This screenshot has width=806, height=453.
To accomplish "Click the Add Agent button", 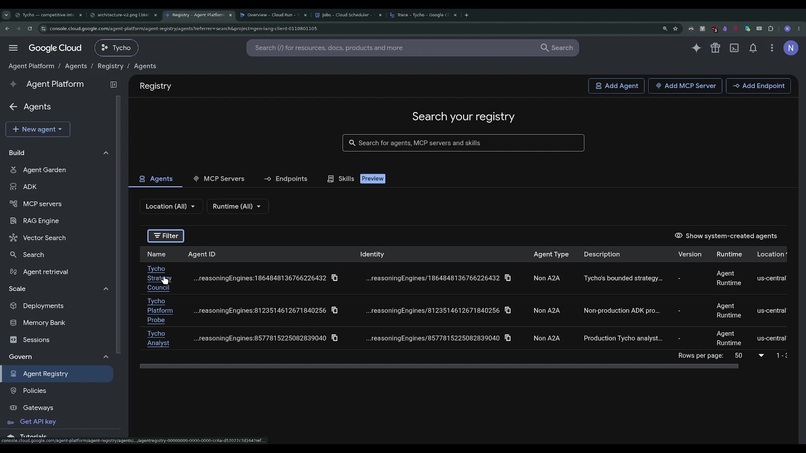I will click(x=616, y=86).
